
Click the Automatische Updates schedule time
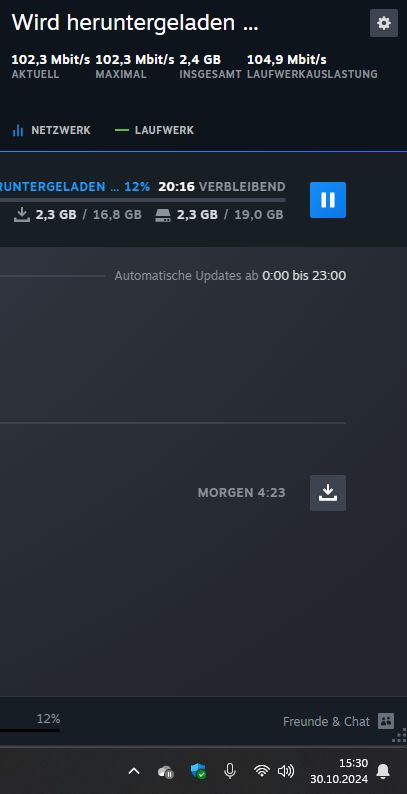[x=304, y=276]
